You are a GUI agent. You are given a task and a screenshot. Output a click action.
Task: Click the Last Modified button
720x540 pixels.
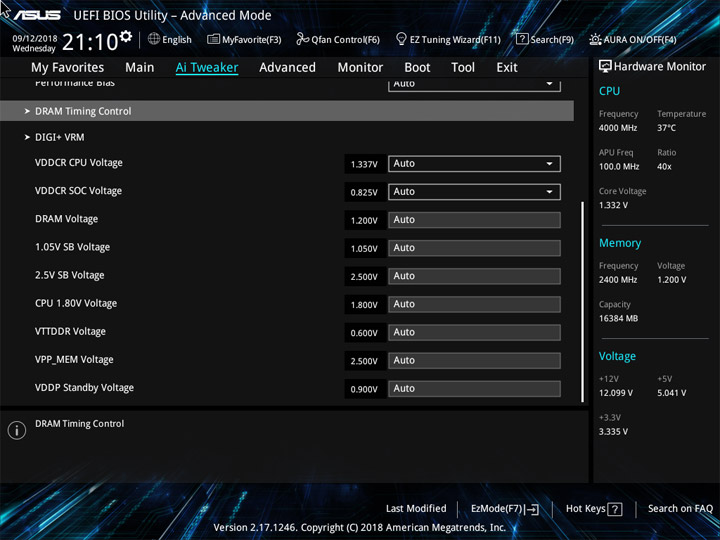pos(416,508)
